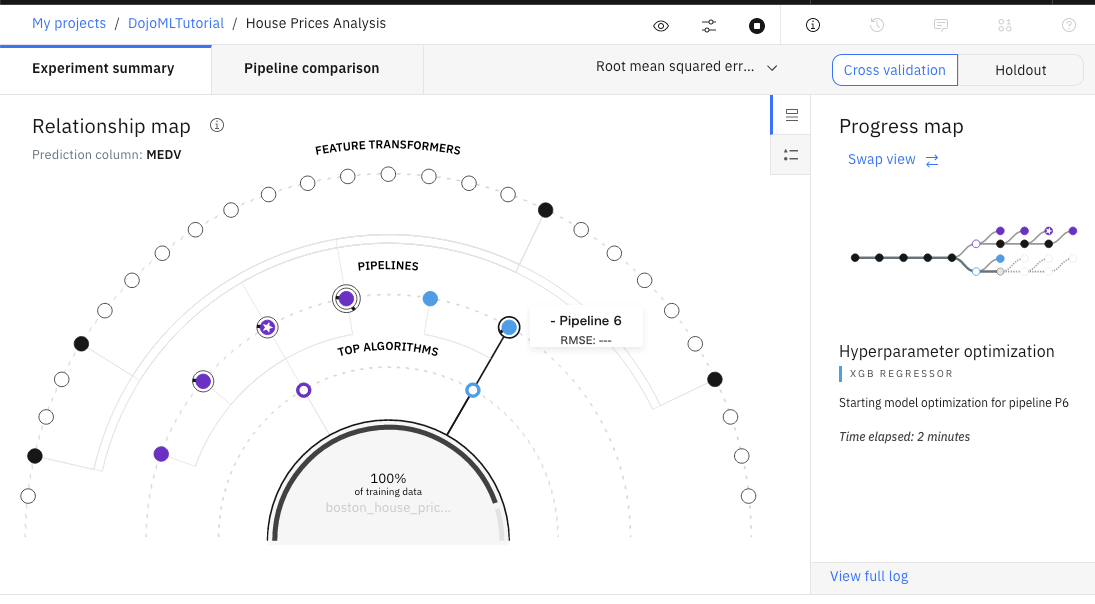Click the Pipeline 6 node on map

(x=509, y=327)
